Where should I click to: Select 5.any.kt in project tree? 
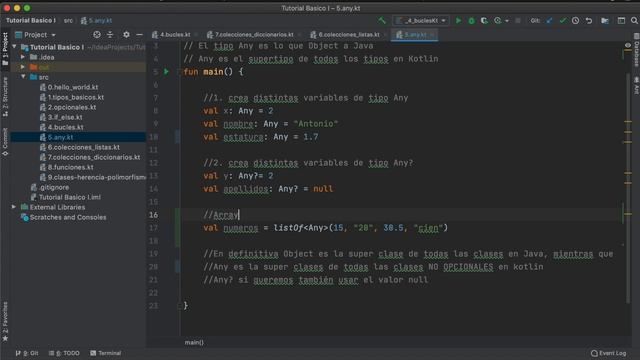[60, 137]
